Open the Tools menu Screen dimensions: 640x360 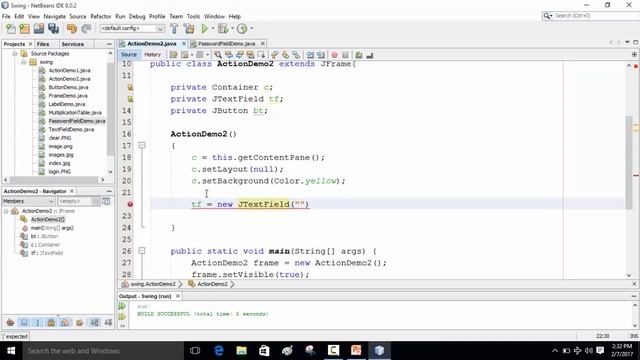click(x=193, y=16)
